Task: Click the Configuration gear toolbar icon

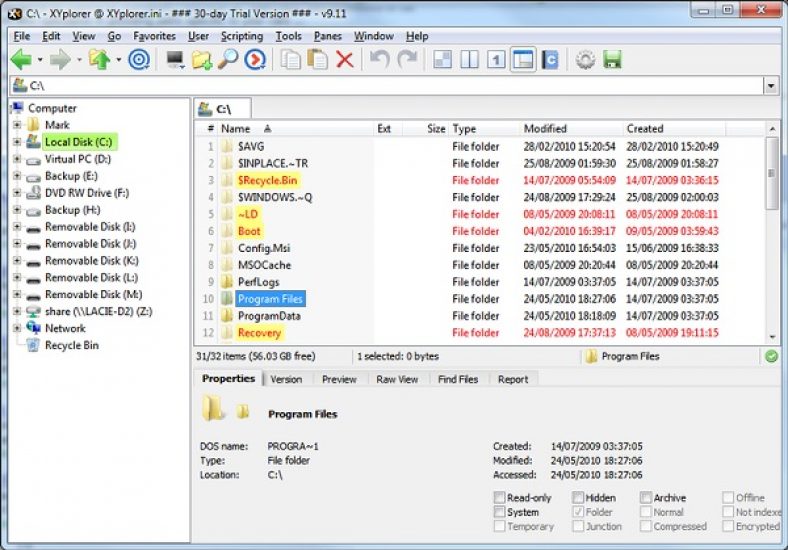Action: point(585,60)
